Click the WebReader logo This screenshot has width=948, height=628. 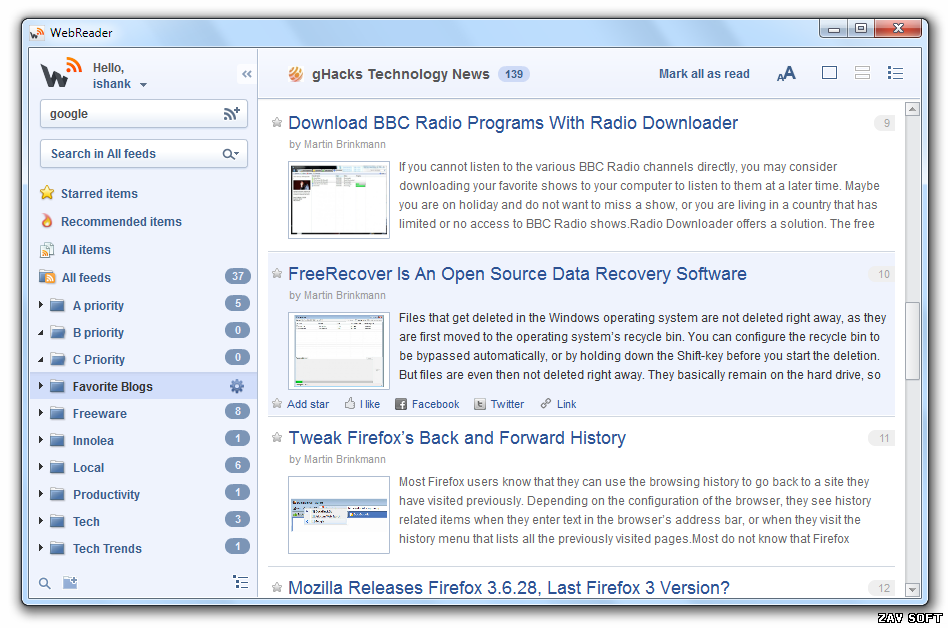[61, 74]
